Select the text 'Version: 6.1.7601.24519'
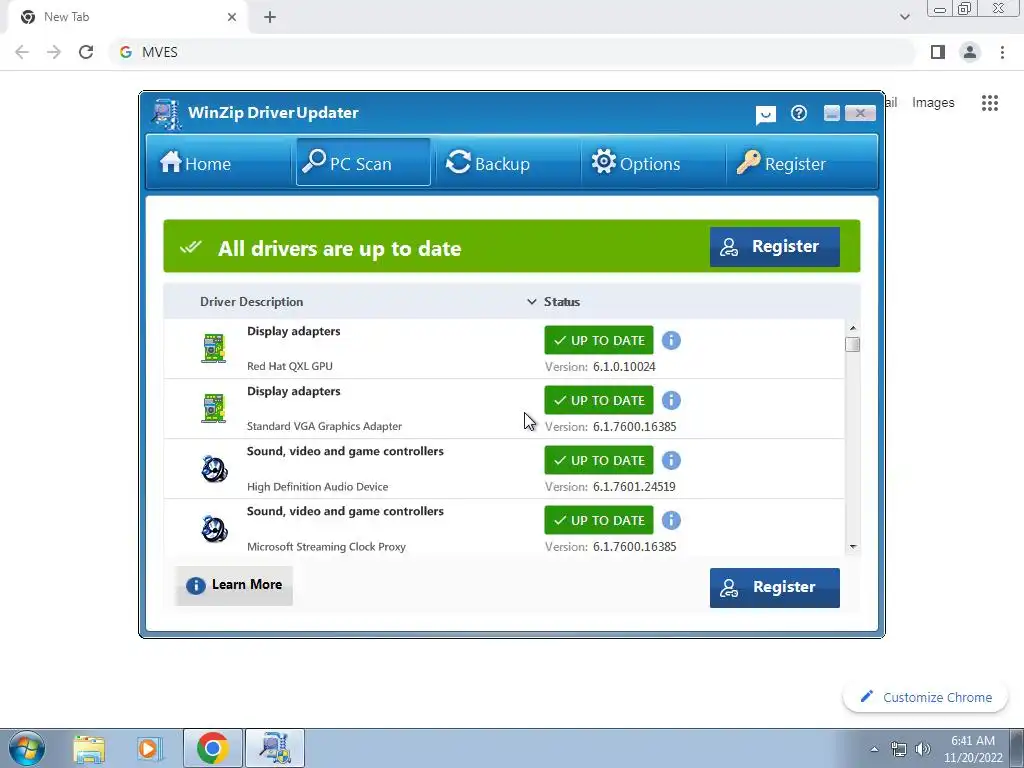Viewport: 1024px width, 768px height. click(x=610, y=487)
